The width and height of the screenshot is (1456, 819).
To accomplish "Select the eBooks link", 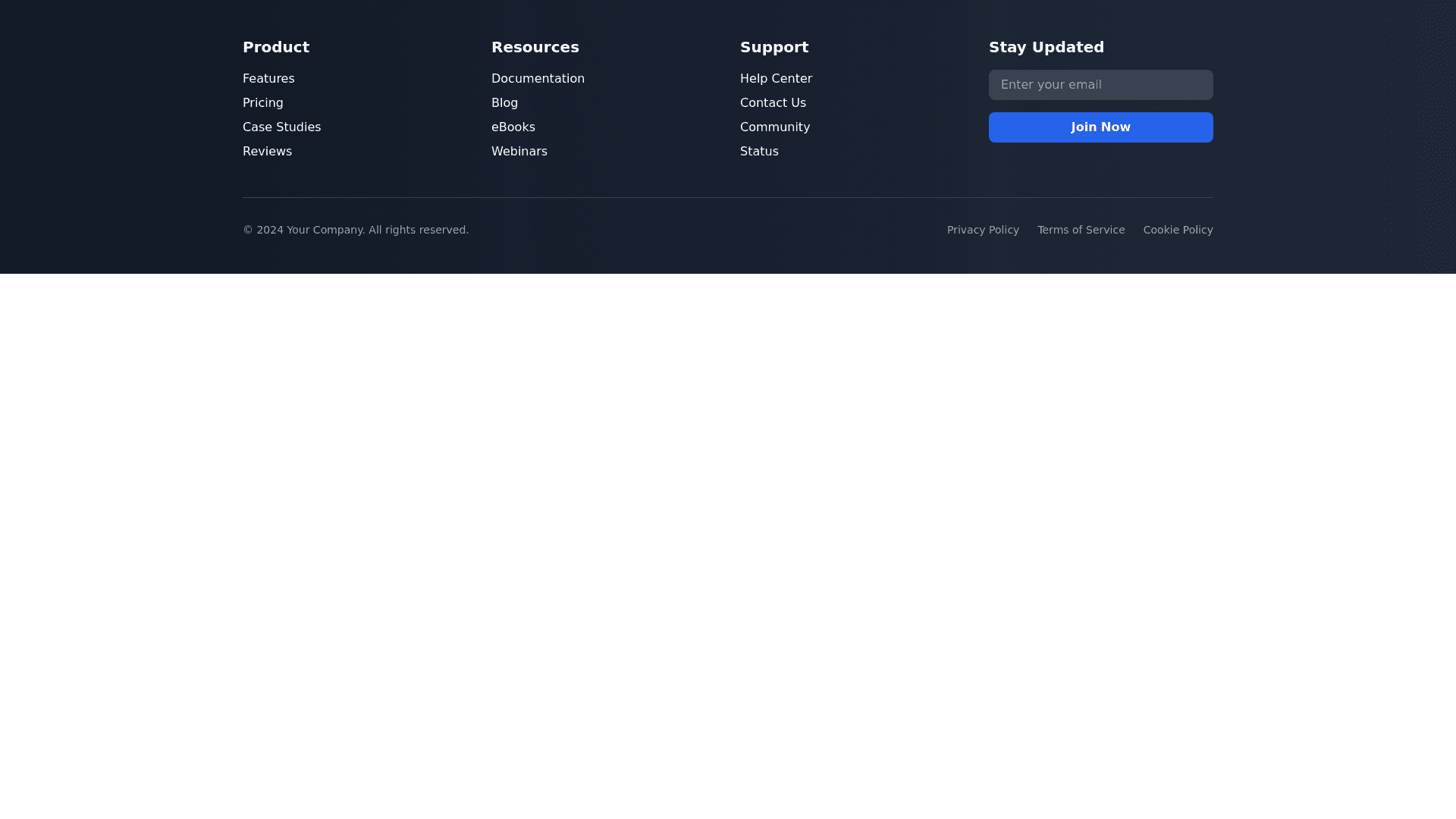I will tap(513, 127).
